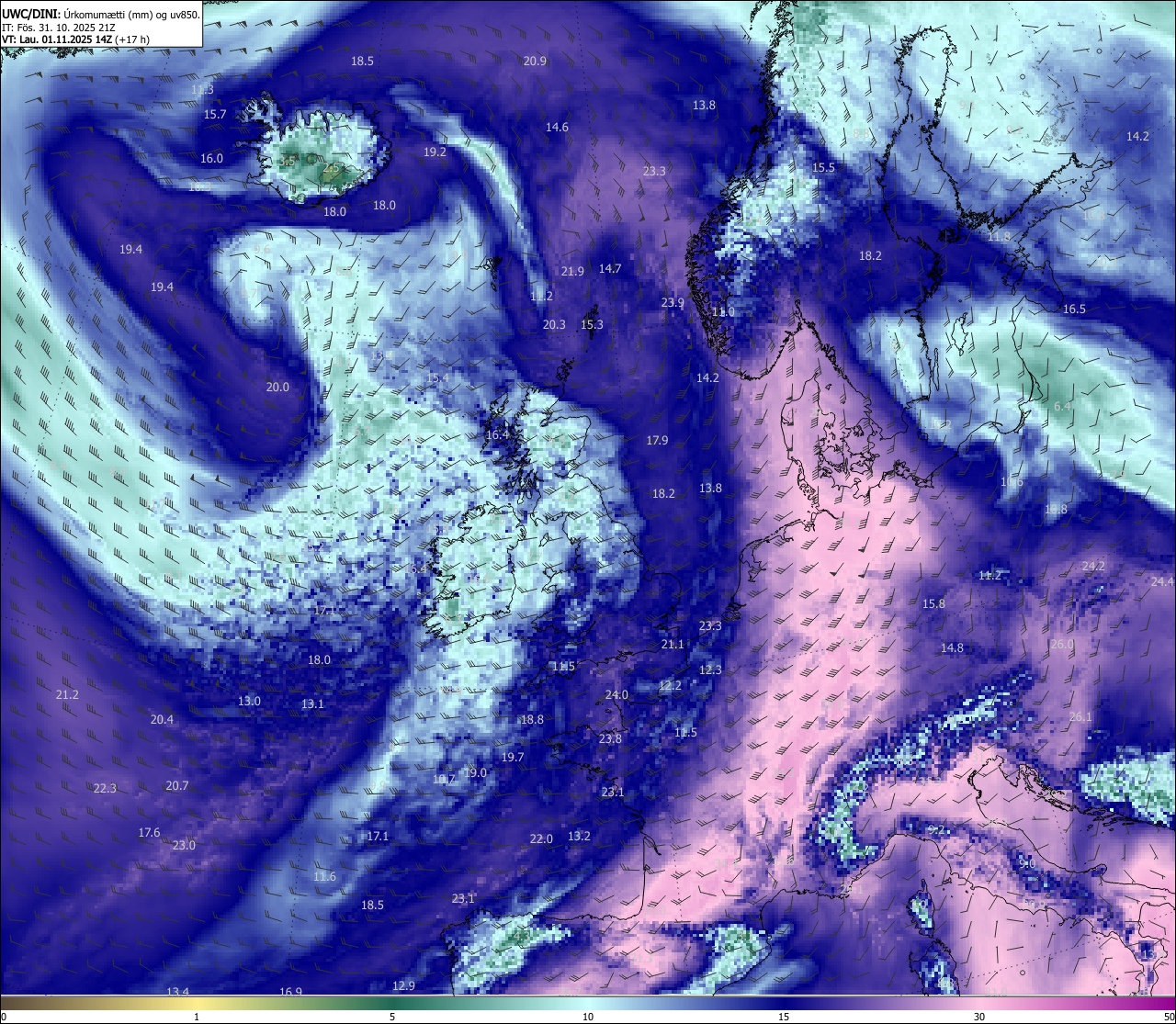This screenshot has height=1024, width=1176.
Task: Click the 16.5 value over Finland
Action: (x=1074, y=309)
